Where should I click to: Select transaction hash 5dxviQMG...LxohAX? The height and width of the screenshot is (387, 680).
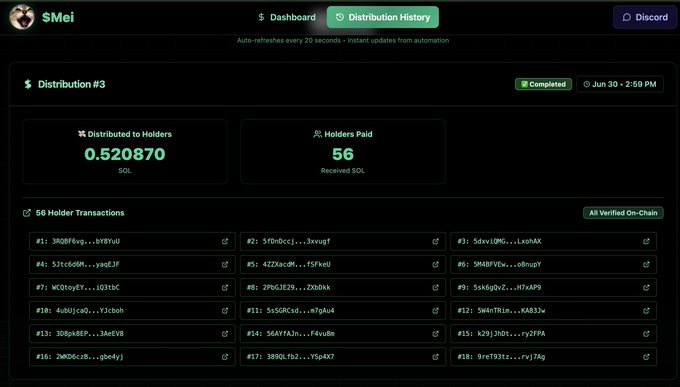click(507, 241)
